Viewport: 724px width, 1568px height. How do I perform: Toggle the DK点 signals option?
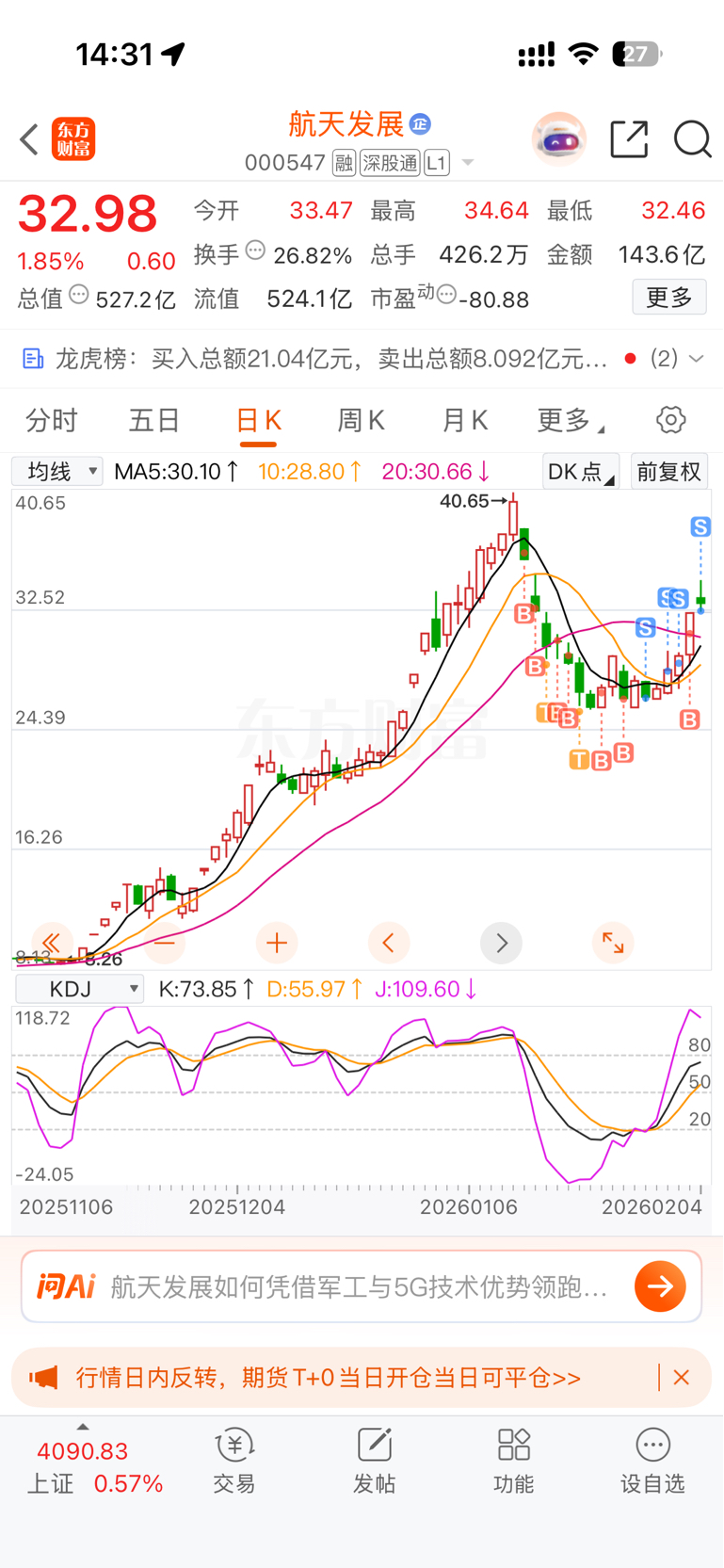[581, 471]
